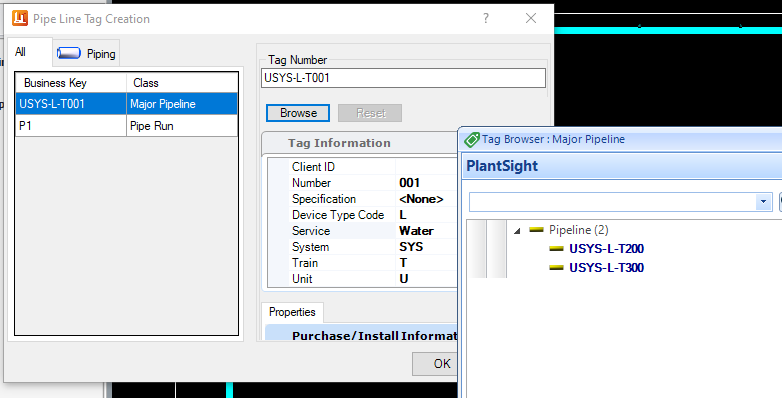This screenshot has height=399, width=783.
Task: Click the disabled Reset button
Action: click(x=370, y=113)
